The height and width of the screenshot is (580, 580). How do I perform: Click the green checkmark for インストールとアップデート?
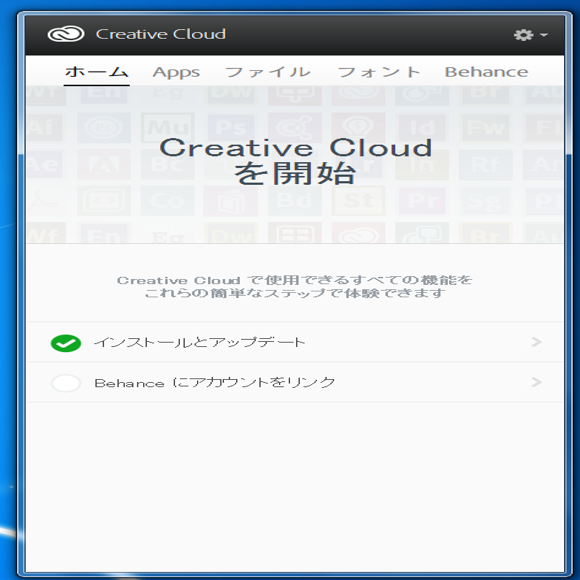coord(66,343)
